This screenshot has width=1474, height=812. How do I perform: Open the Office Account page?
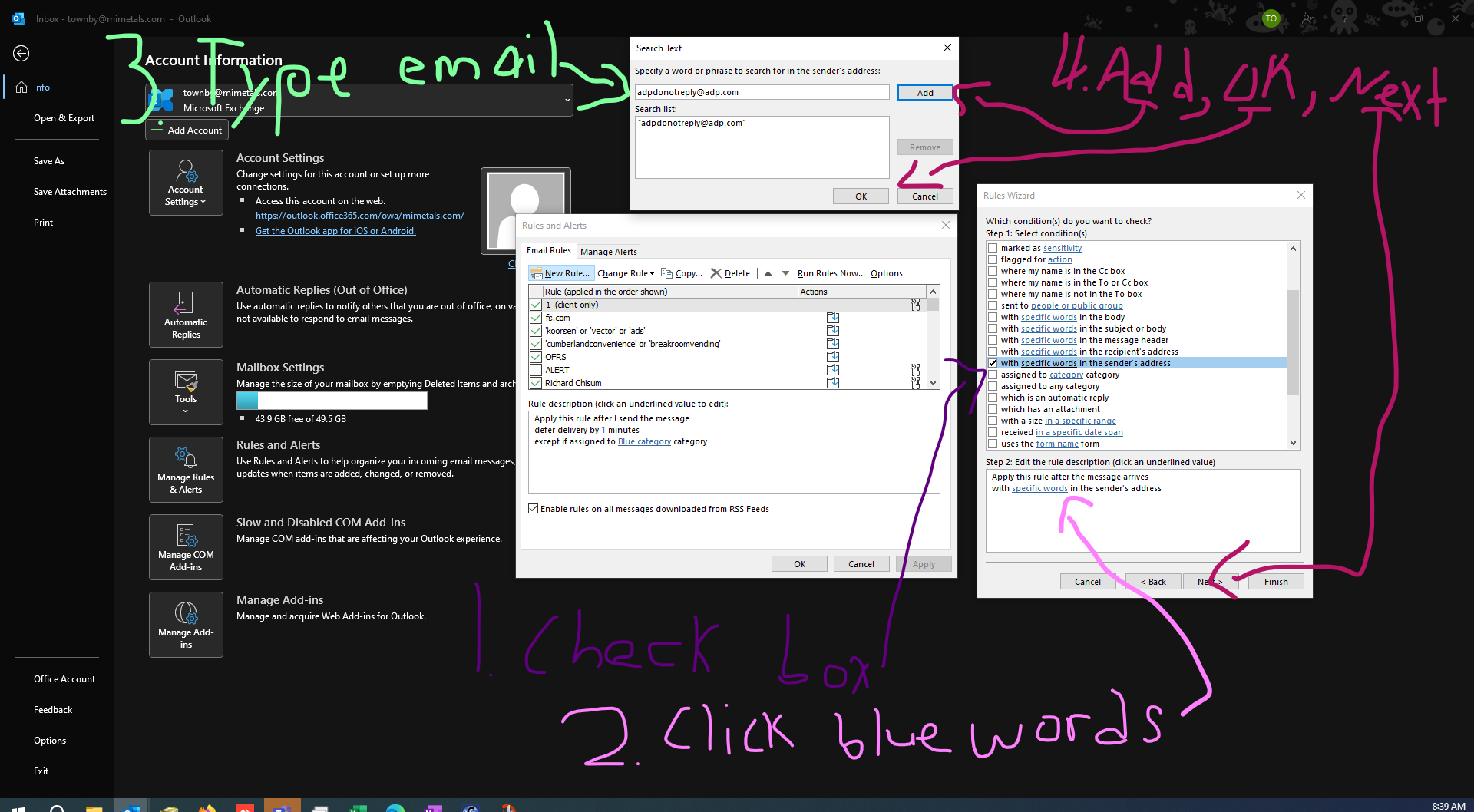(x=64, y=679)
